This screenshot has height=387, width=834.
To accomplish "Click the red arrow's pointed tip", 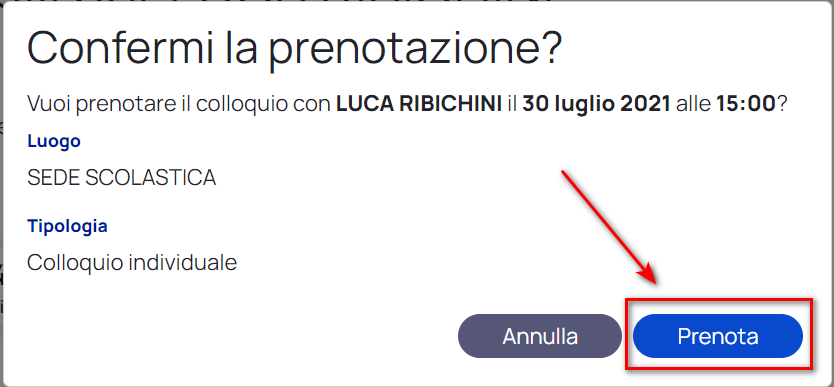I will 656,281.
